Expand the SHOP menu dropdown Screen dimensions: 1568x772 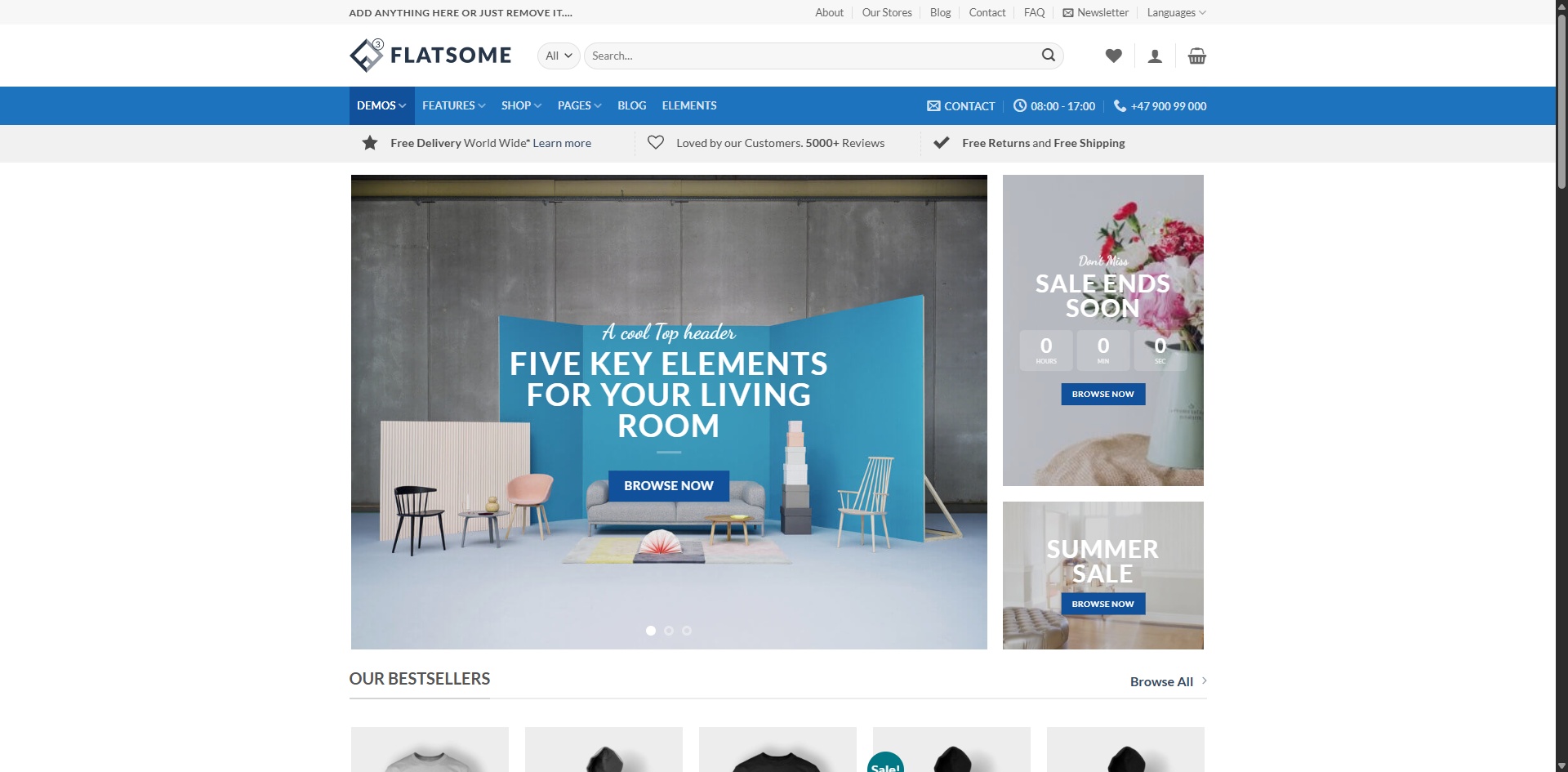[x=521, y=105]
